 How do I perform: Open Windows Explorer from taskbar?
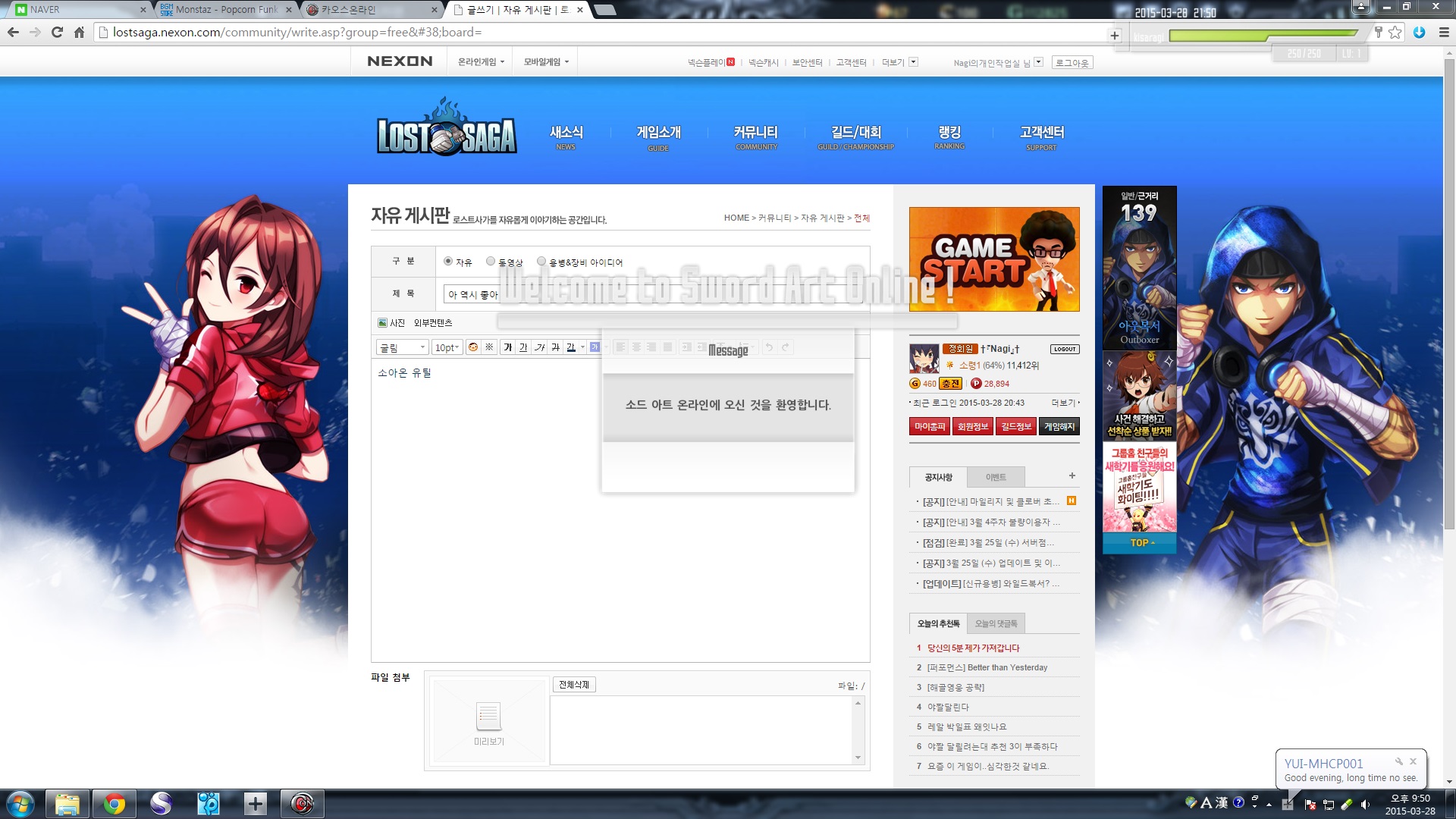[x=67, y=804]
